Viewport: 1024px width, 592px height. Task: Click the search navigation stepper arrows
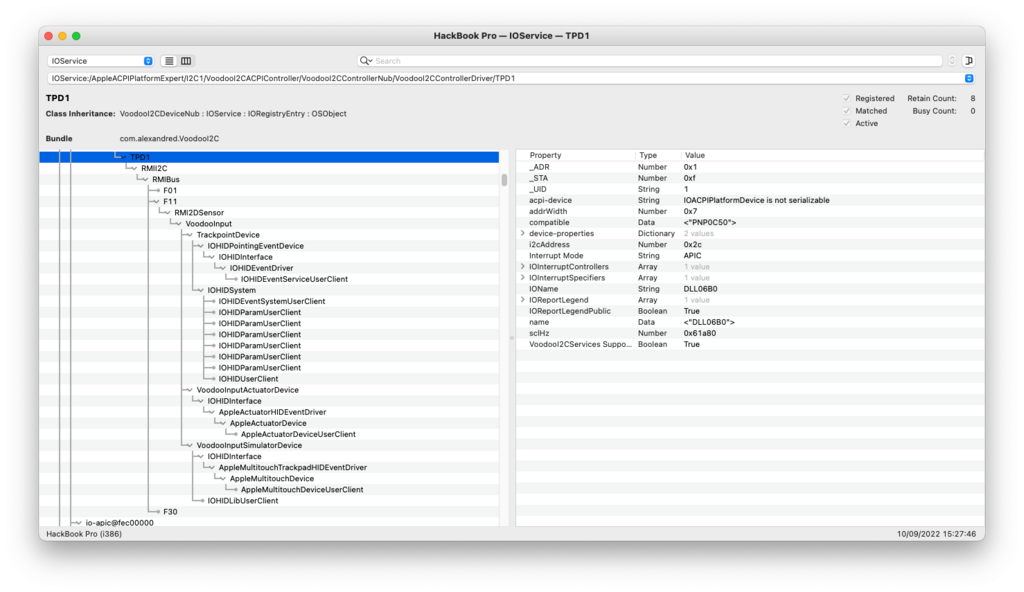952,61
